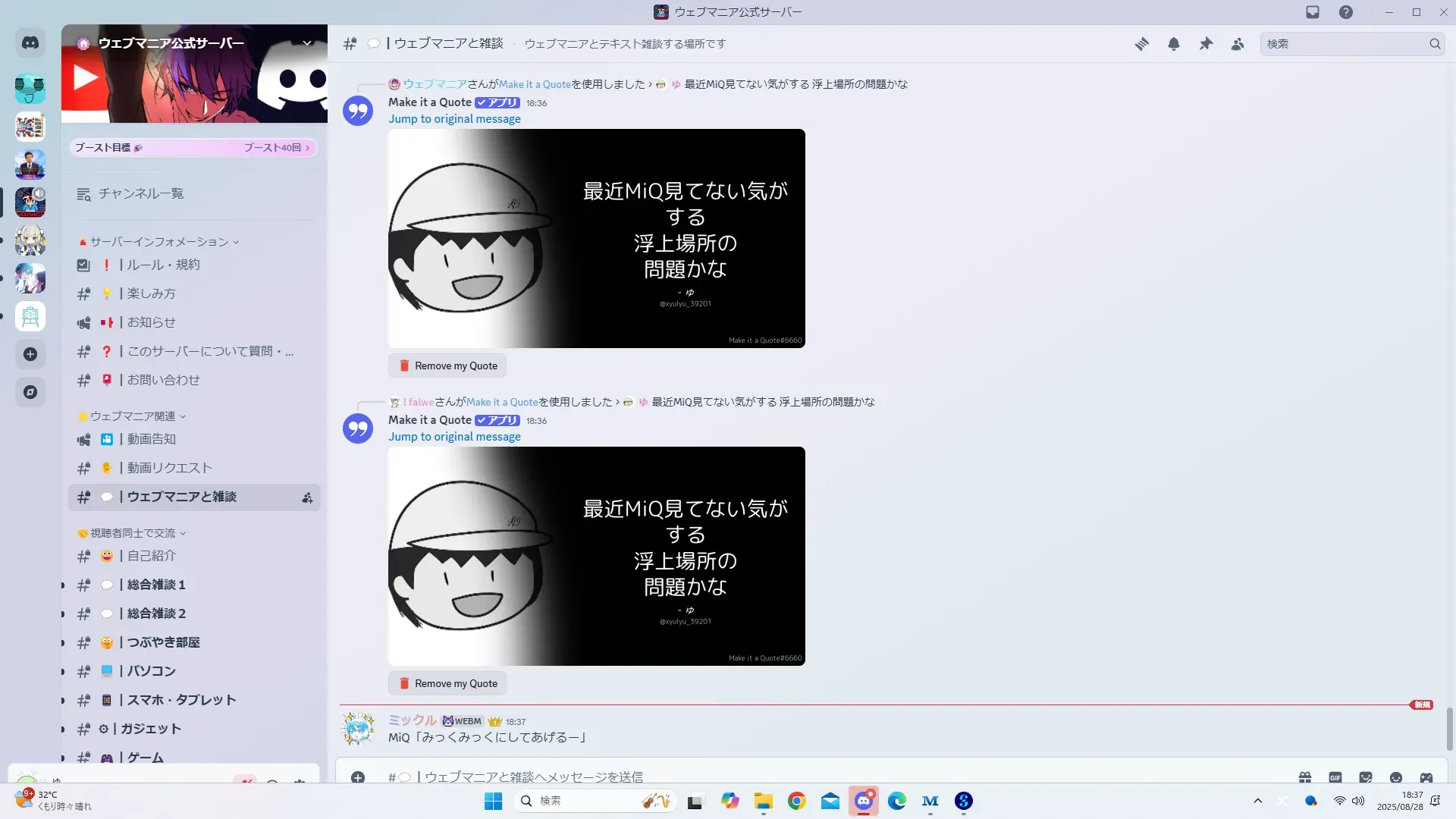Click the Add a Server plus icon
1456x819 pixels.
click(30, 354)
